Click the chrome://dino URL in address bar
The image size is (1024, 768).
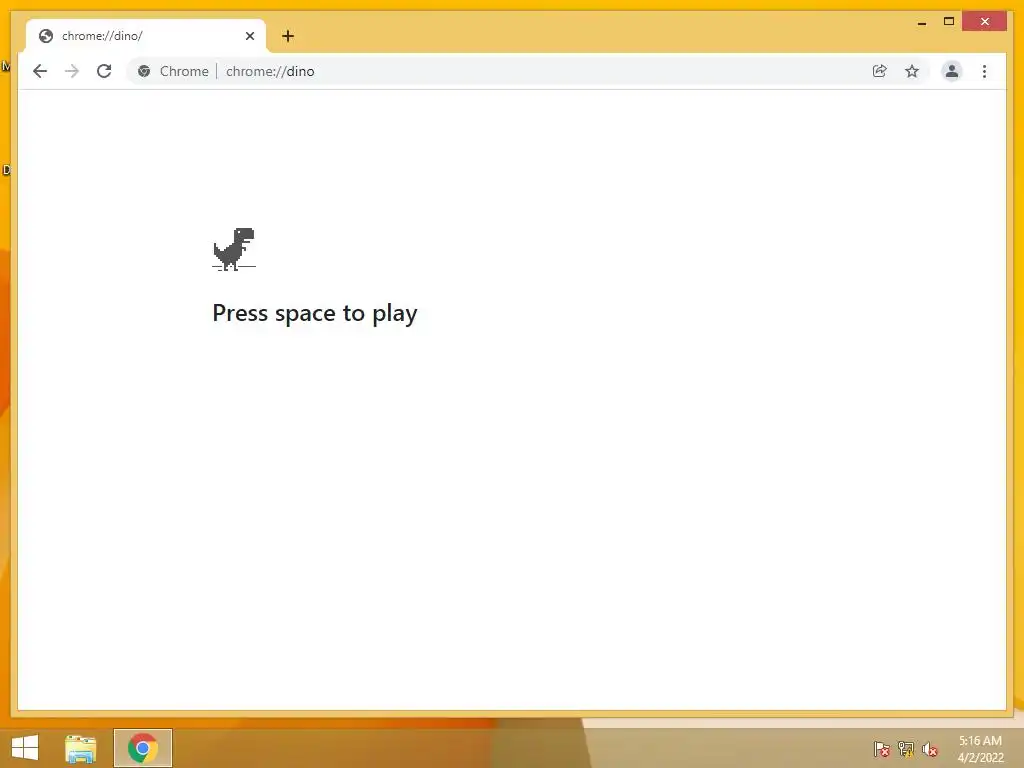pos(270,71)
